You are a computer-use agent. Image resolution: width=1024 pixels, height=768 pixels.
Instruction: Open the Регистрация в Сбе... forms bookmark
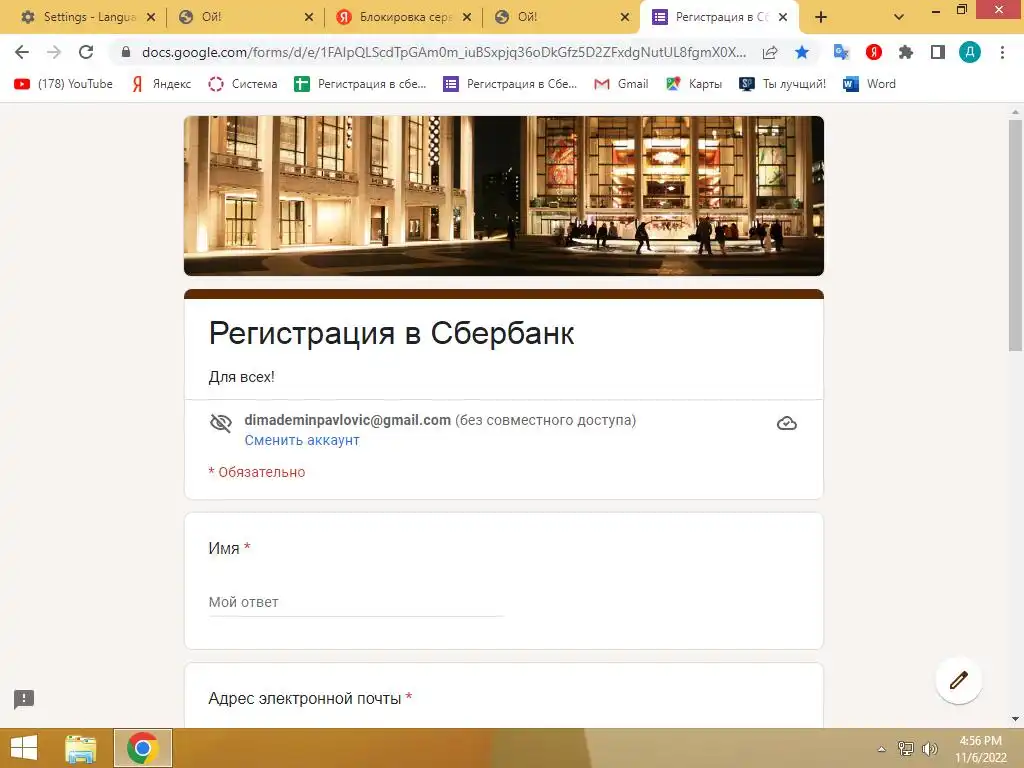click(510, 84)
